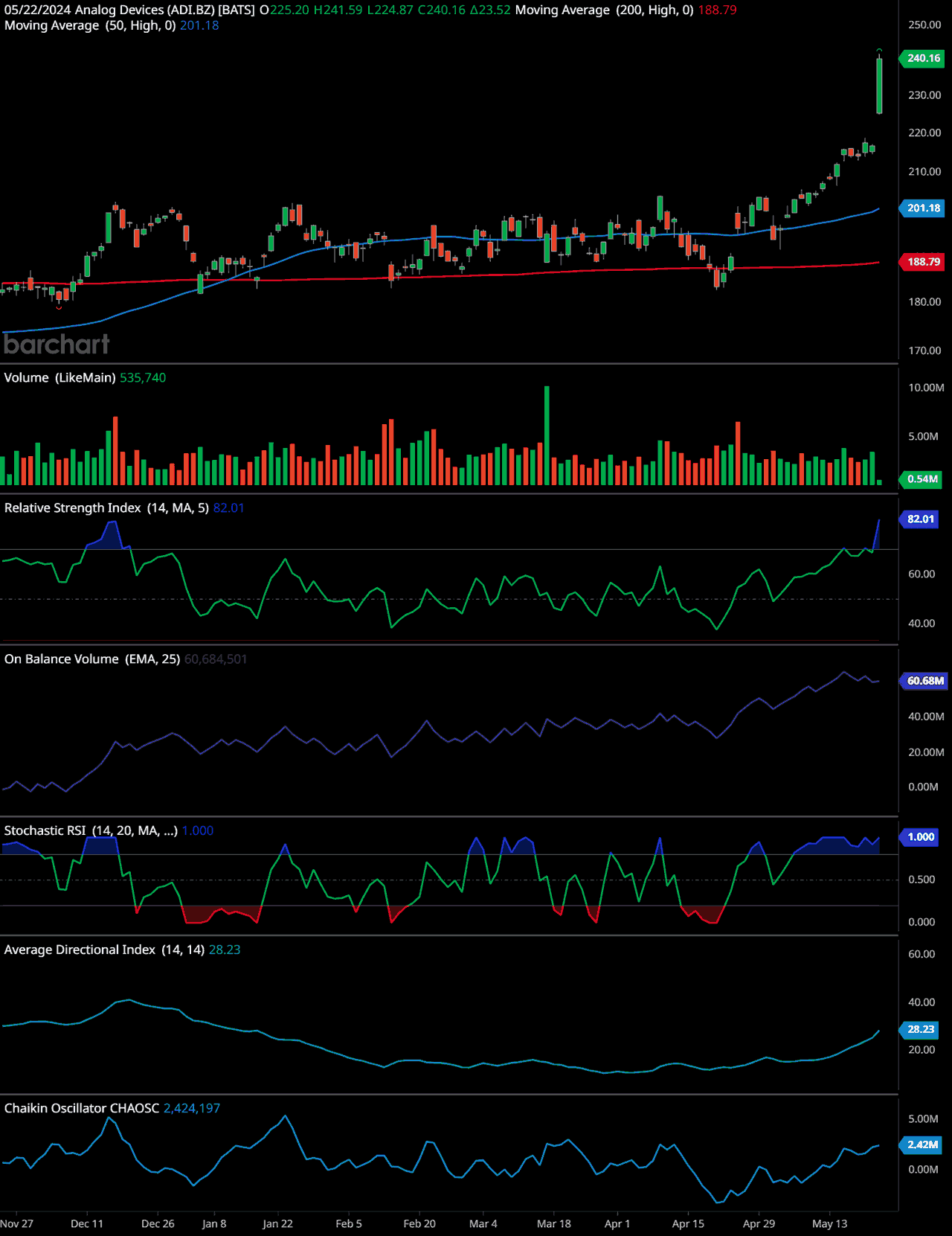Select the close price C240.16 in header
This screenshot has height=1236, width=952.
[x=442, y=10]
